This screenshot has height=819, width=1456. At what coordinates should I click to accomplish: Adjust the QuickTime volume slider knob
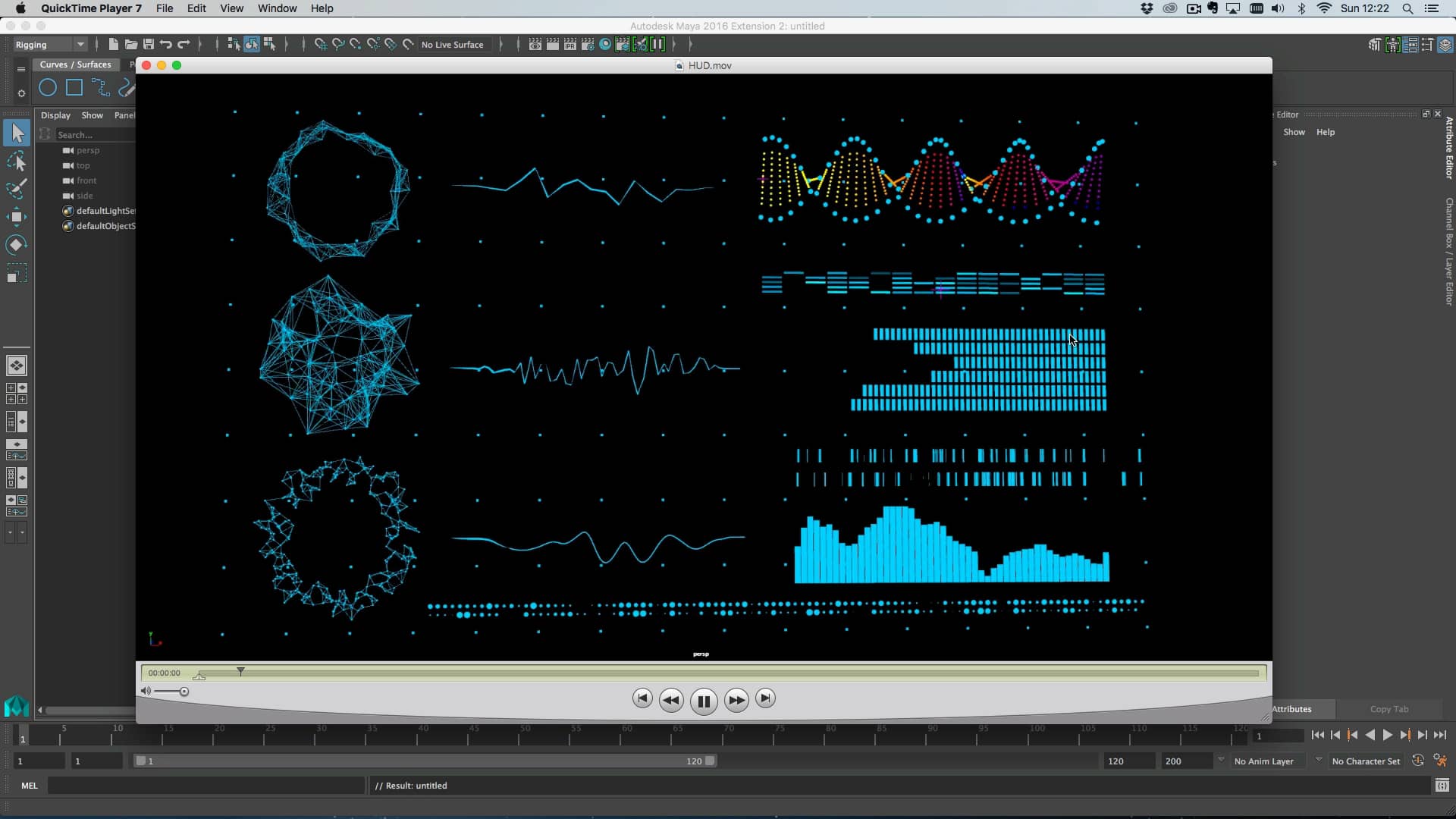pos(184,692)
